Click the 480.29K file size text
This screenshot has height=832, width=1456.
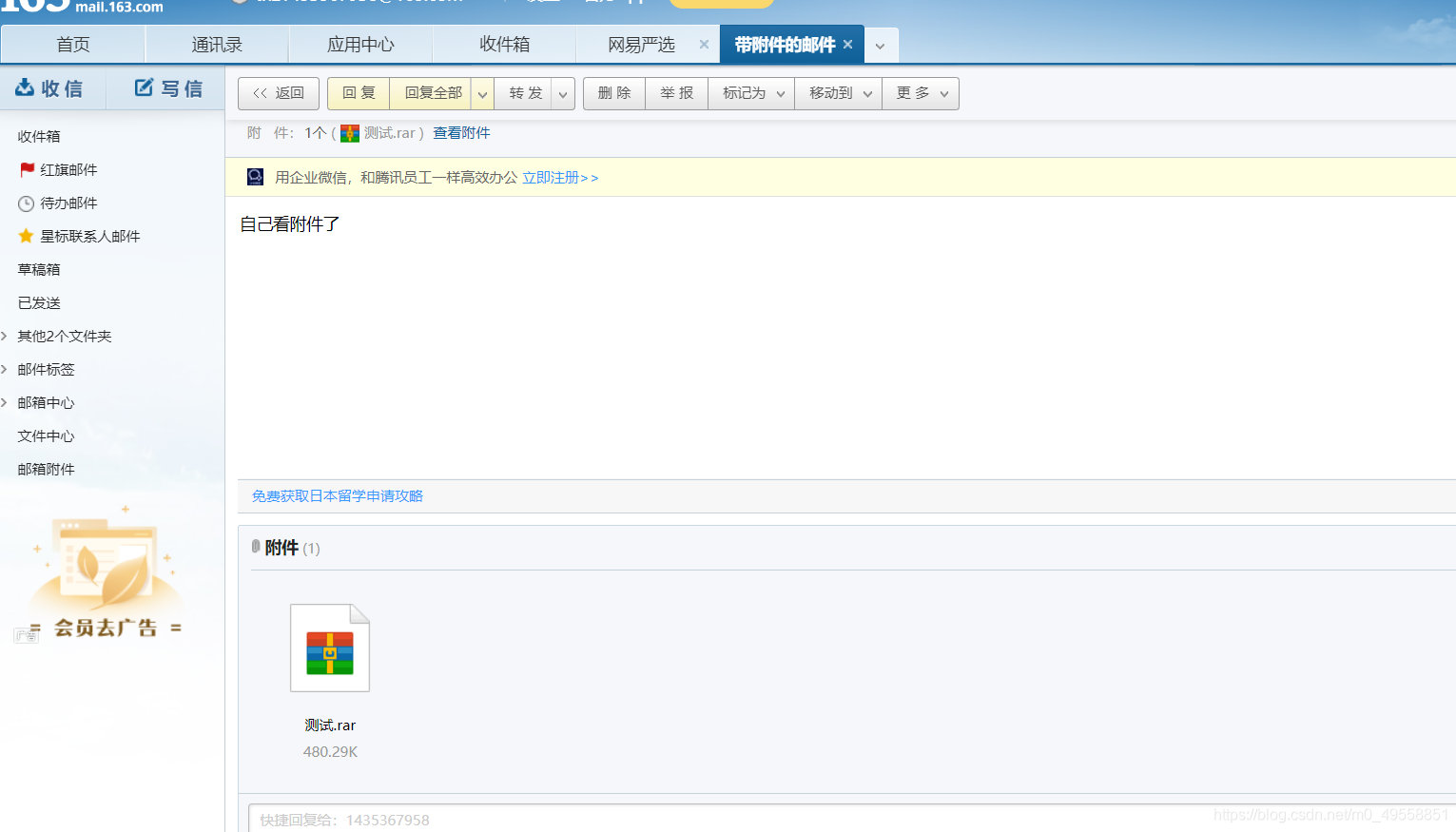pos(330,752)
